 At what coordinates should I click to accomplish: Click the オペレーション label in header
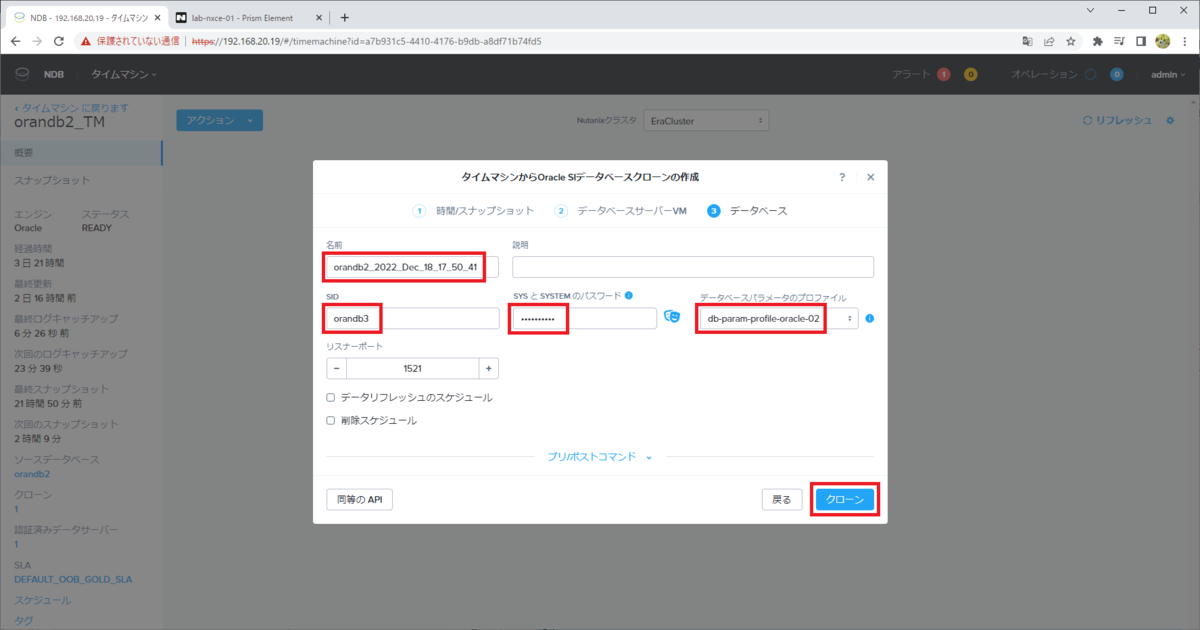1044,74
